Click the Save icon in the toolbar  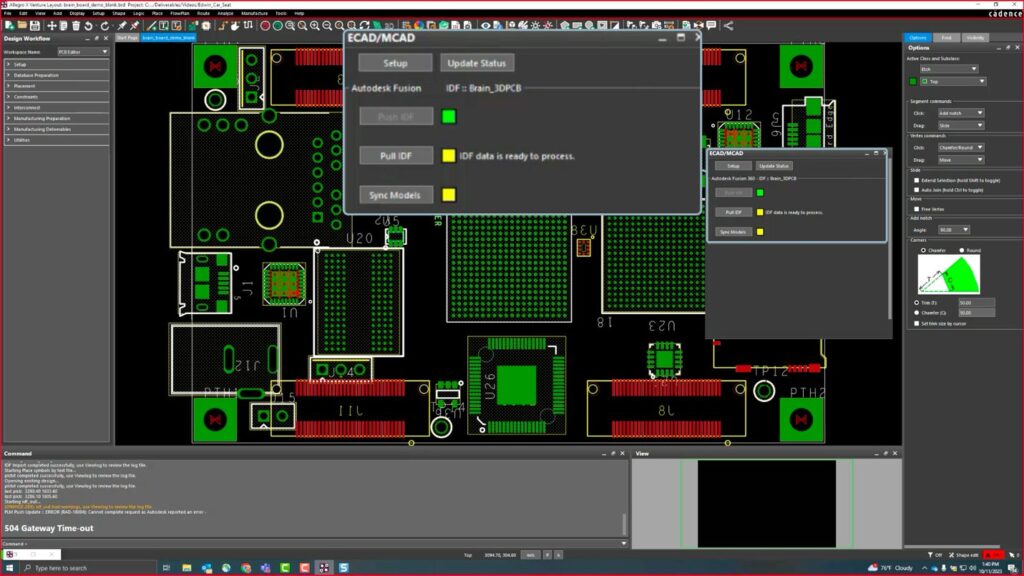[x=34, y=25]
